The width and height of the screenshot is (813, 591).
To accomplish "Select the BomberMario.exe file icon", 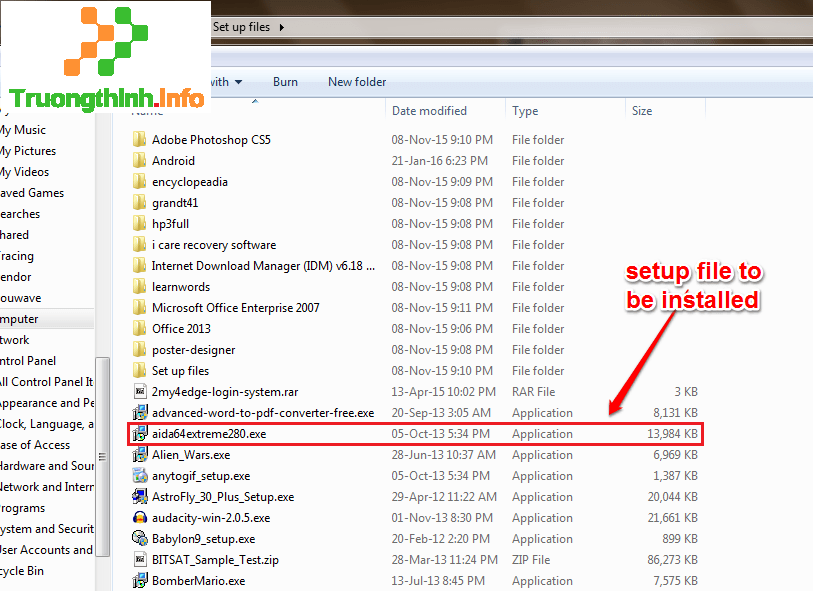I will 139,581.
